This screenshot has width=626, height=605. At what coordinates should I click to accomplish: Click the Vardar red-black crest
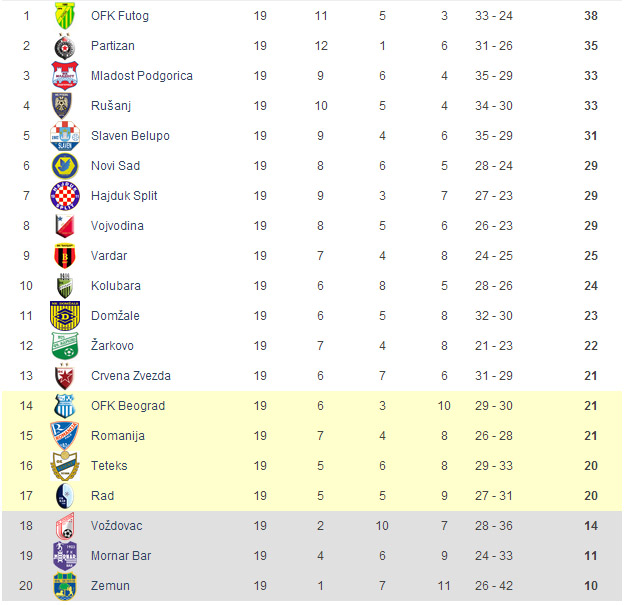pyautogui.click(x=65, y=256)
